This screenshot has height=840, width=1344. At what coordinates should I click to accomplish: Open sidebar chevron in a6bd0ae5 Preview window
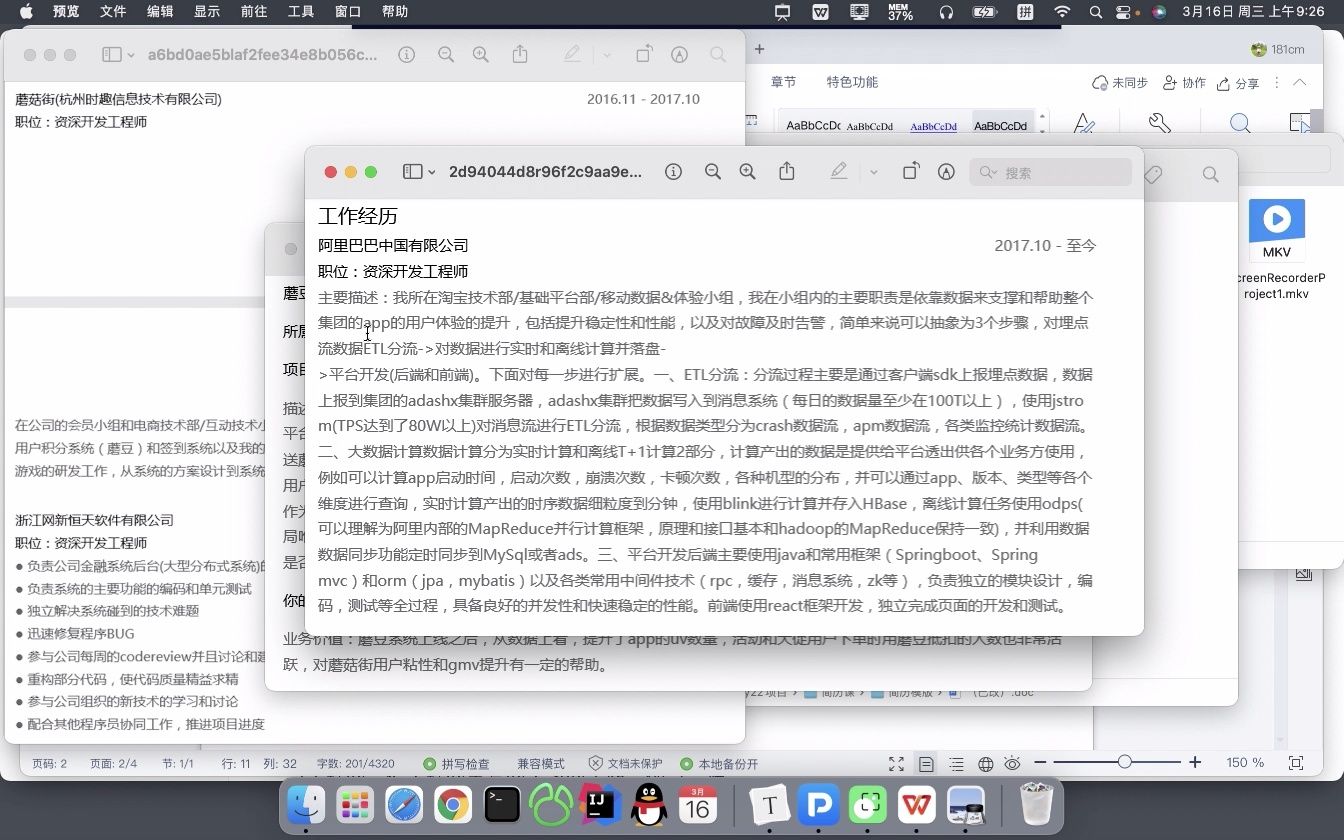click(x=131, y=55)
